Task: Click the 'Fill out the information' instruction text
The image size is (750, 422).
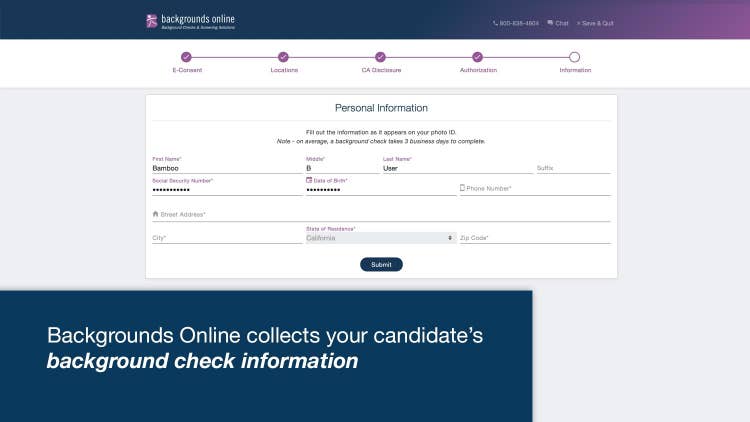Action: point(381,132)
